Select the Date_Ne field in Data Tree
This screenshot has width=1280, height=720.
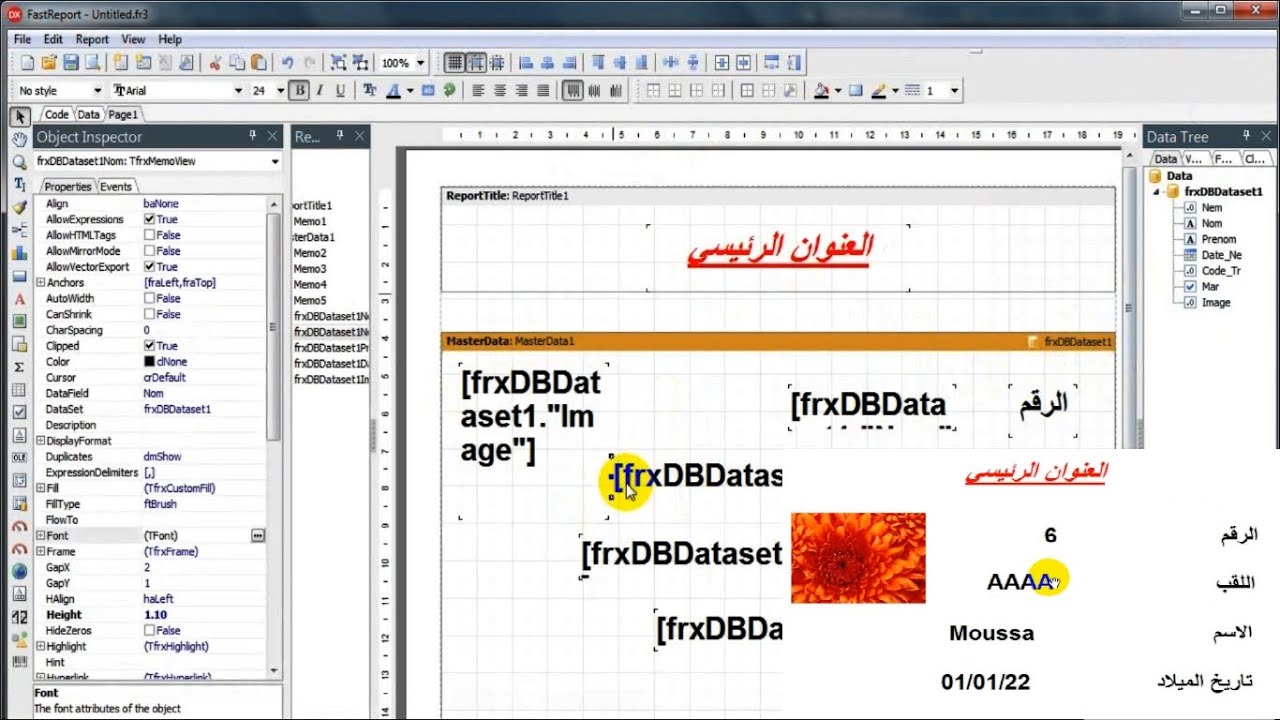1222,255
